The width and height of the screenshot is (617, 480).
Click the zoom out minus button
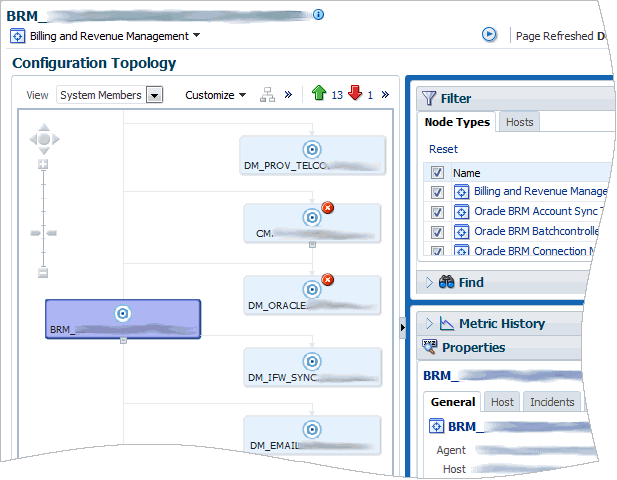click(x=43, y=273)
